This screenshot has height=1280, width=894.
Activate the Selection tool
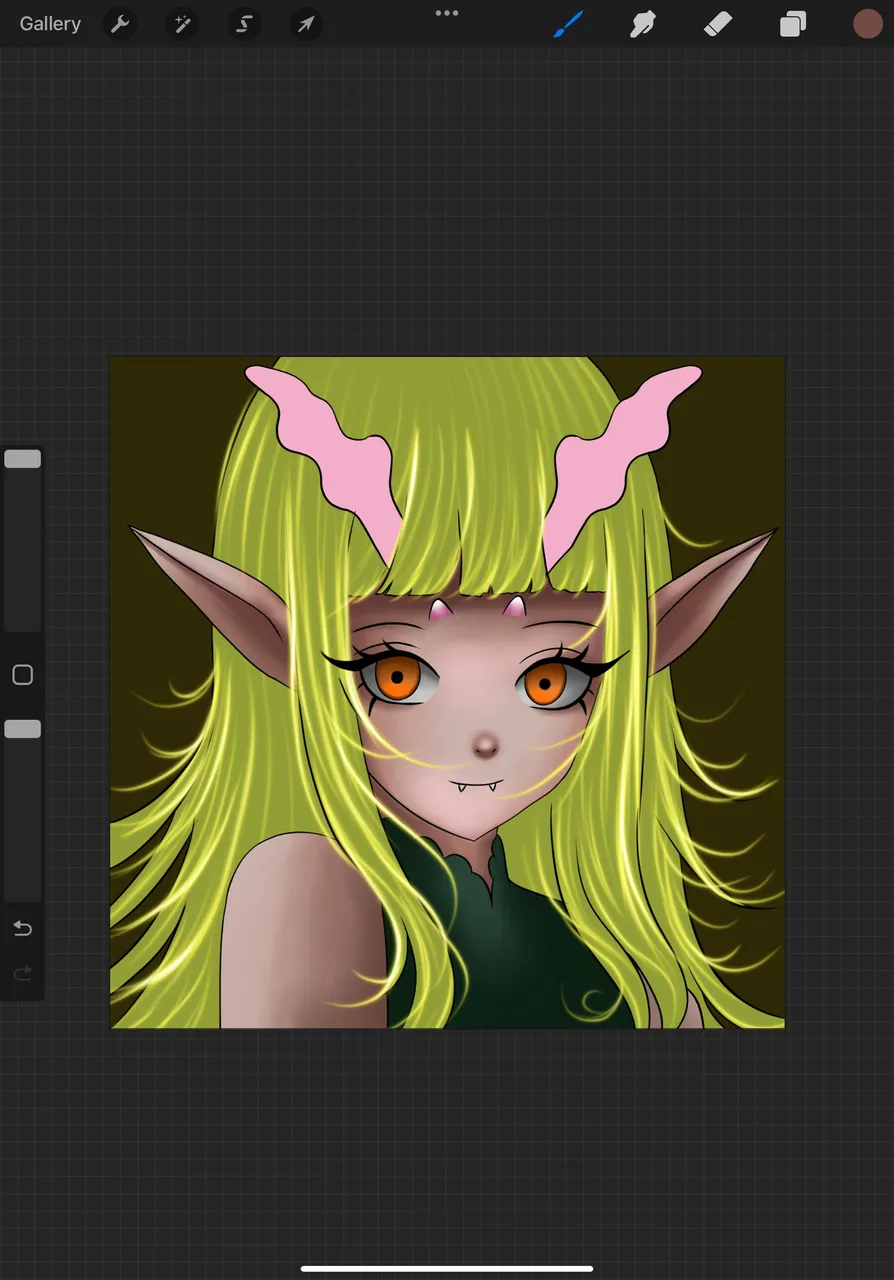click(244, 24)
